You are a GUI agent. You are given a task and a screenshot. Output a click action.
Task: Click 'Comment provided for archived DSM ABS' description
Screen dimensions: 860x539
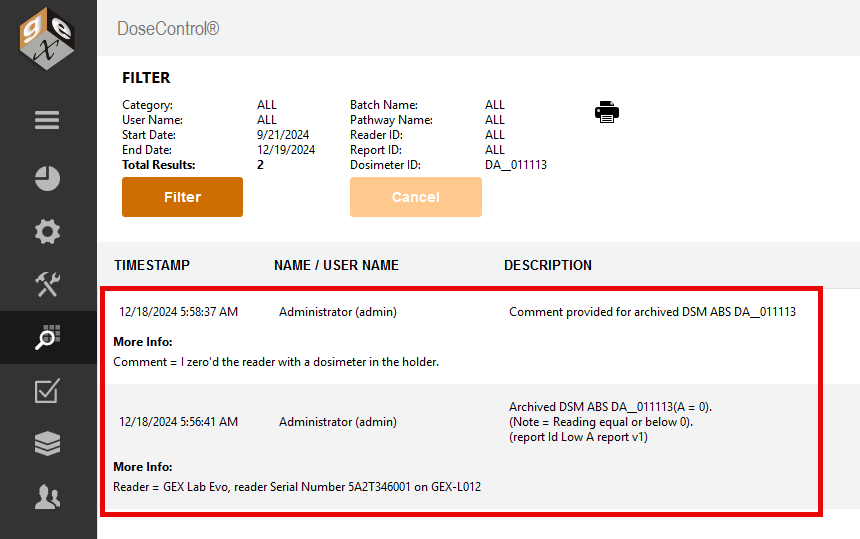(x=652, y=312)
